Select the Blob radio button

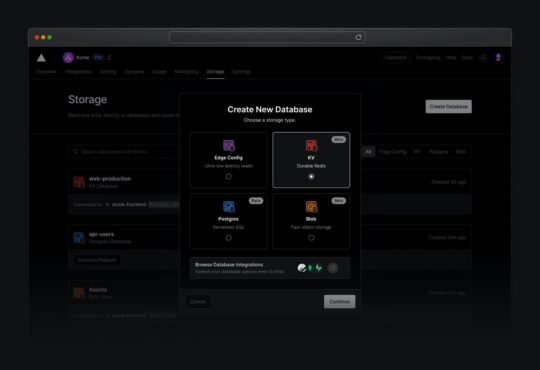[311, 238]
